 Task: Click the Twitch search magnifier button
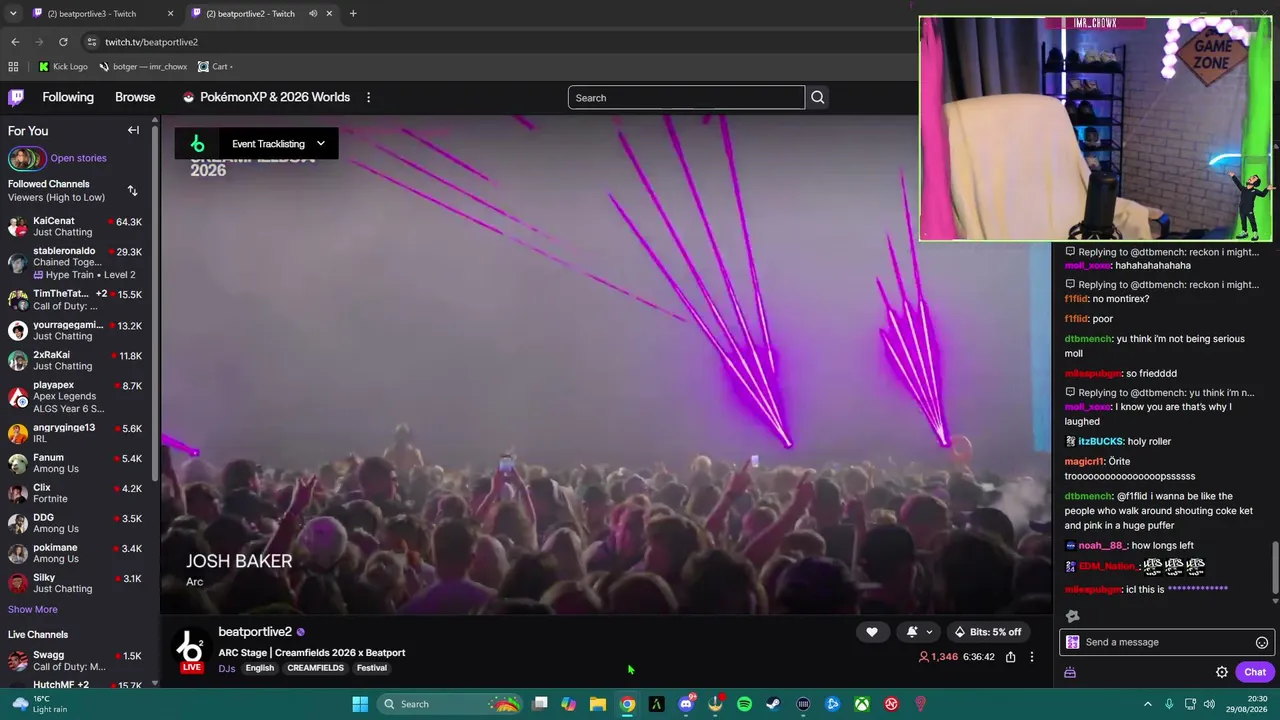pos(818,97)
